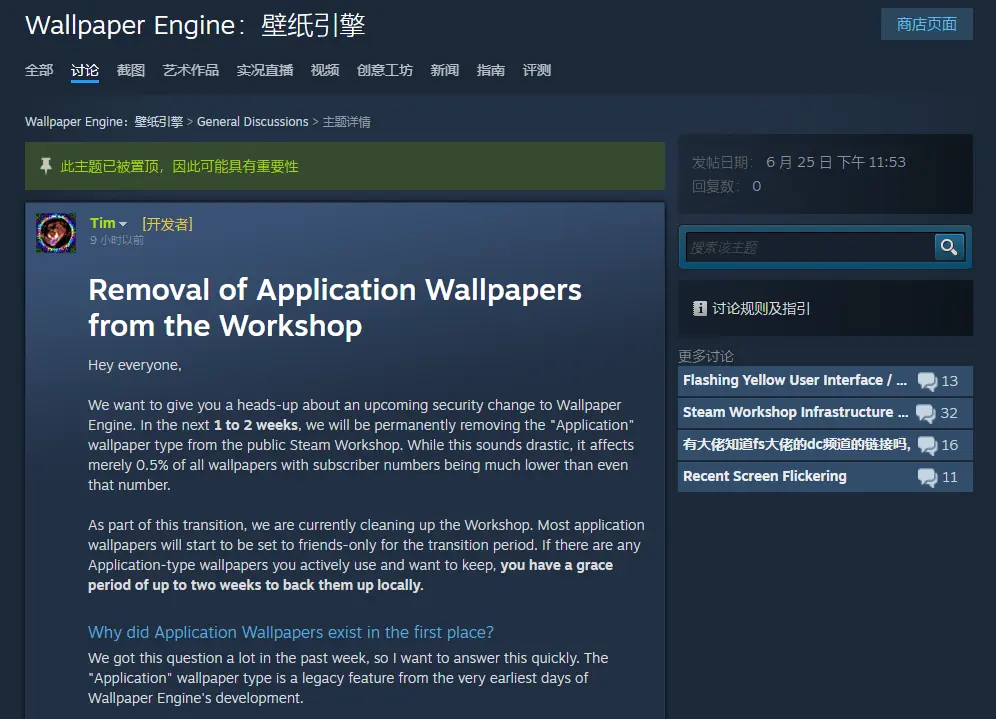Screen dimensions: 996x719
Task: Click the search magnifier icon button
Action: coord(949,247)
